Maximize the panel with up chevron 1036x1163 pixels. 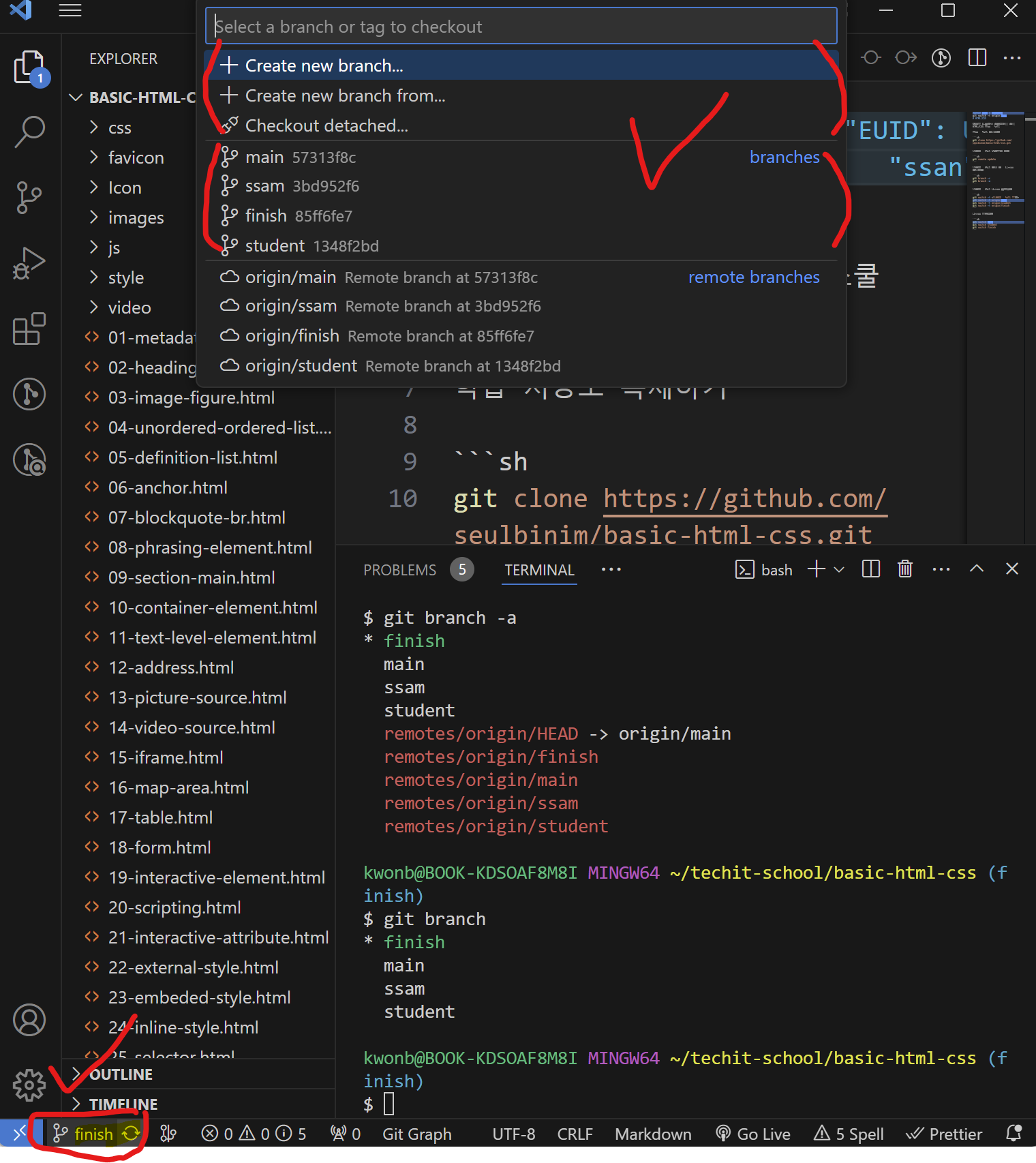tap(977, 569)
